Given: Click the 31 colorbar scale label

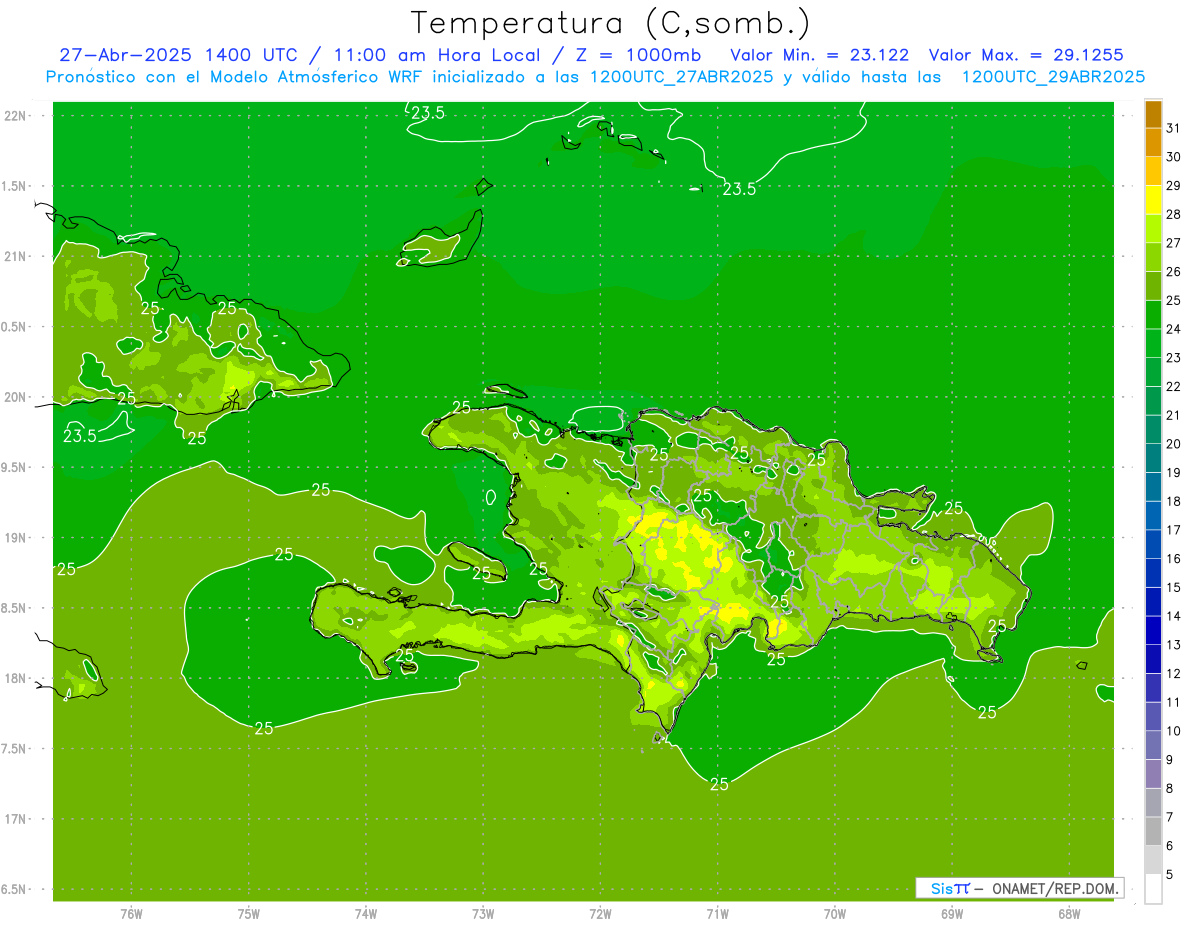Looking at the screenshot, I should 1174,128.
